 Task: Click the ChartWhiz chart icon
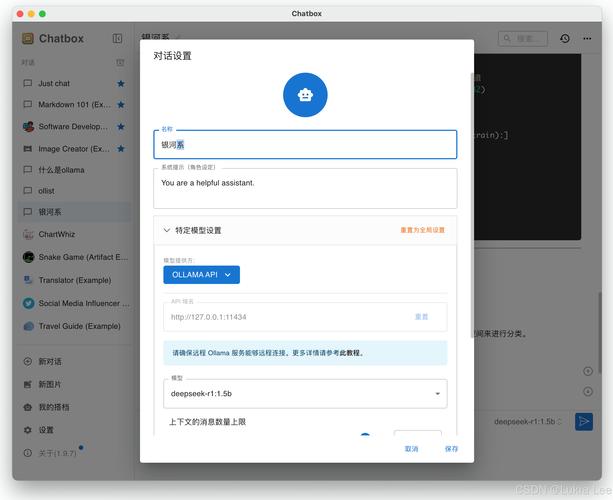pos(28,234)
